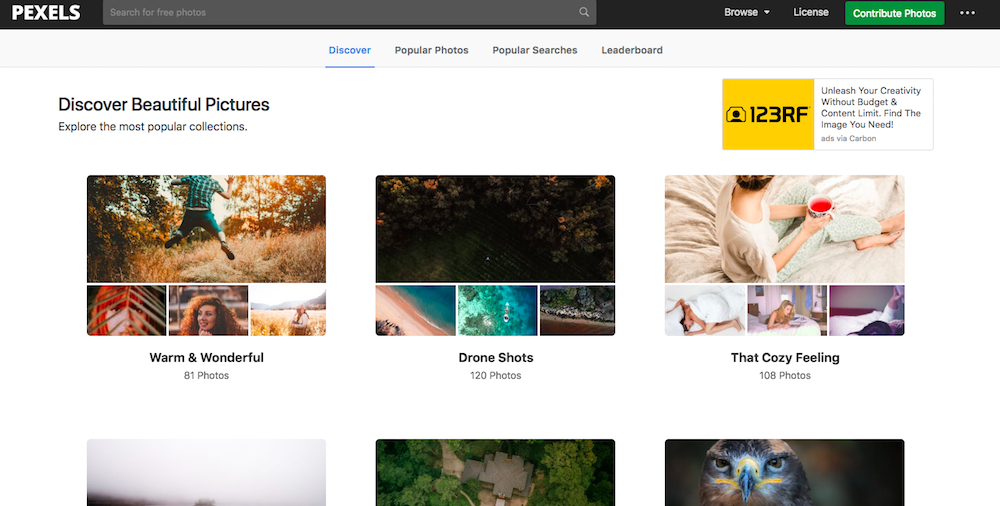This screenshot has width=1000, height=506.
Task: Click the rocky coastline aerial thumbnail
Action: [578, 310]
